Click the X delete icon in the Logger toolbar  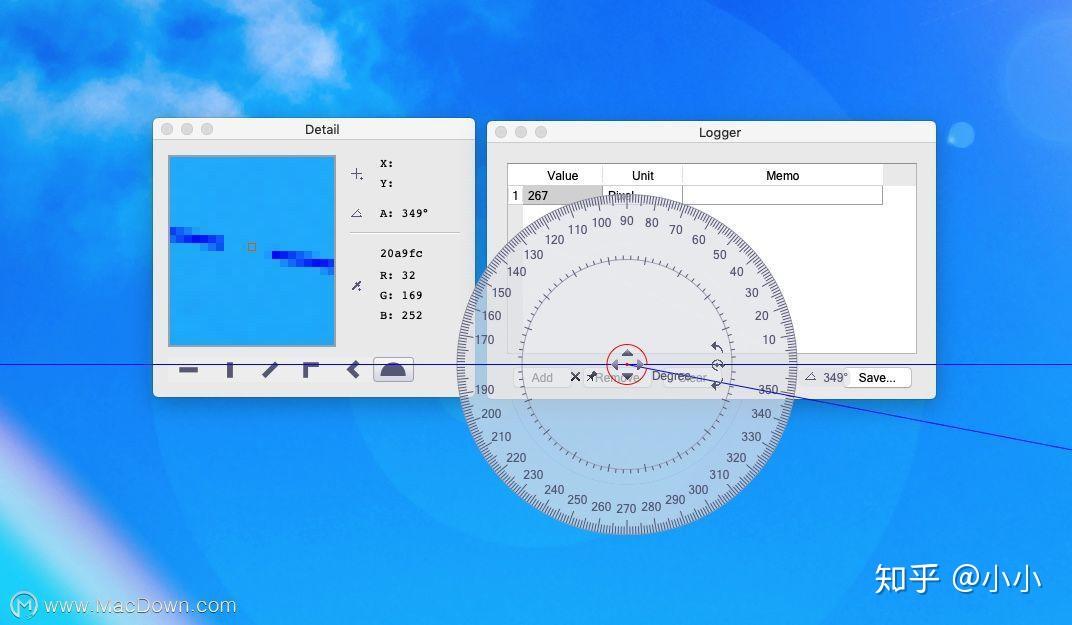click(575, 377)
